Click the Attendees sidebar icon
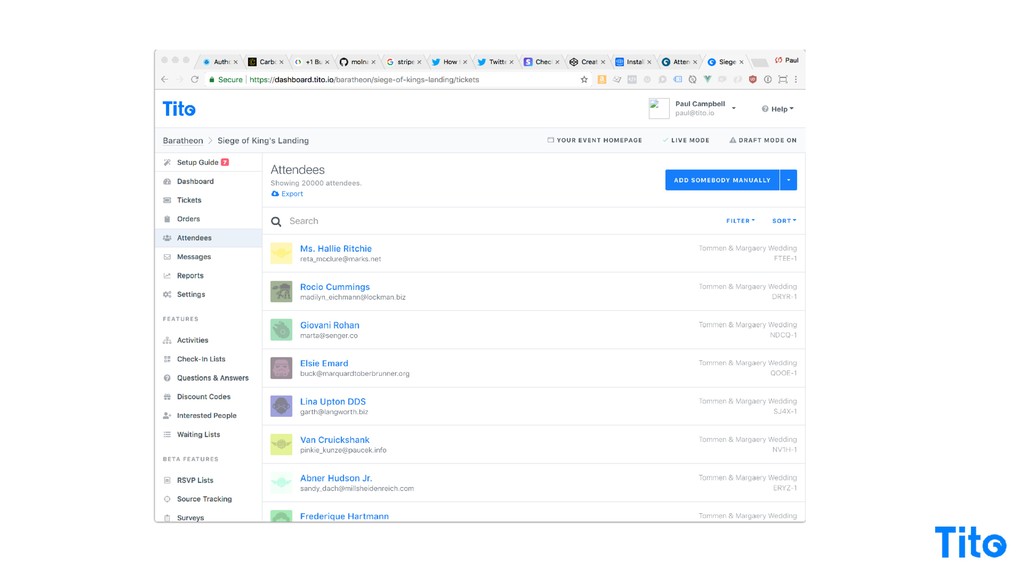 pos(167,238)
